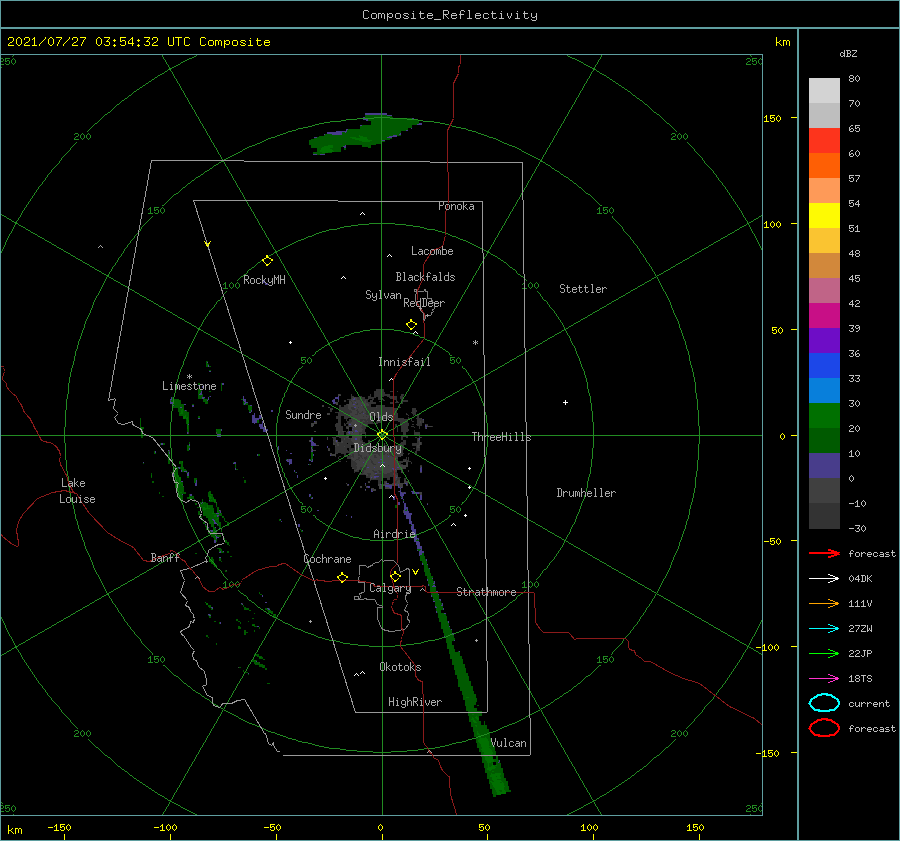Click the 'Banff' map label
Screen dimensions: 900x841
coord(165,557)
